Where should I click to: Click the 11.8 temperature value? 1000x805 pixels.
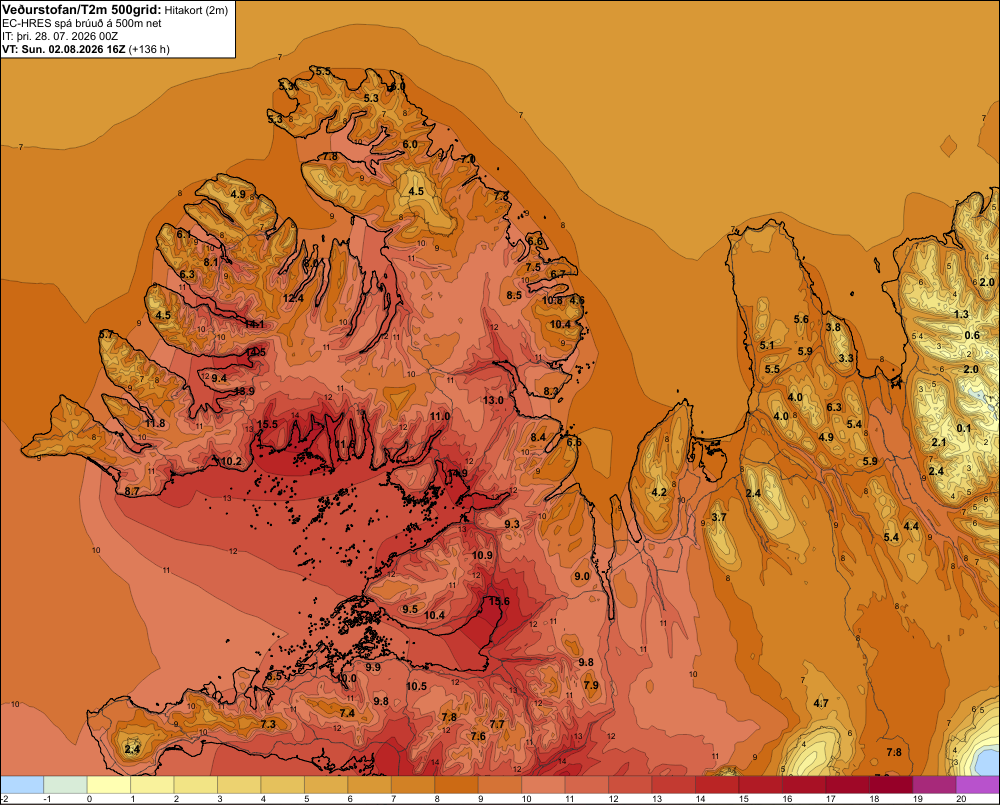pyautogui.click(x=155, y=423)
